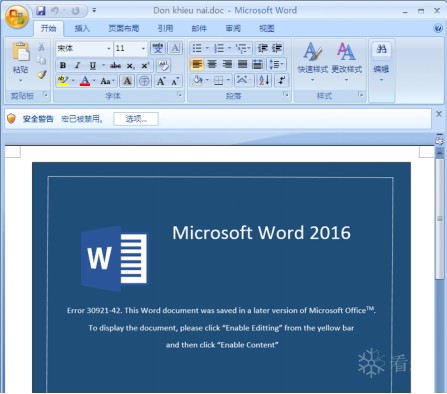Toggle italic formatting
Screen dimensions: 447x394
(x=78, y=65)
